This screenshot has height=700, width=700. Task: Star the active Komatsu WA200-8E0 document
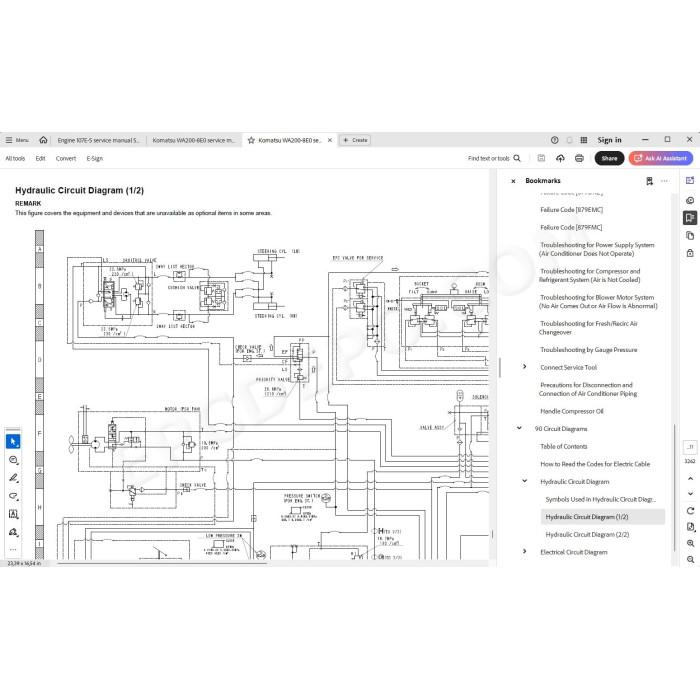(x=251, y=140)
